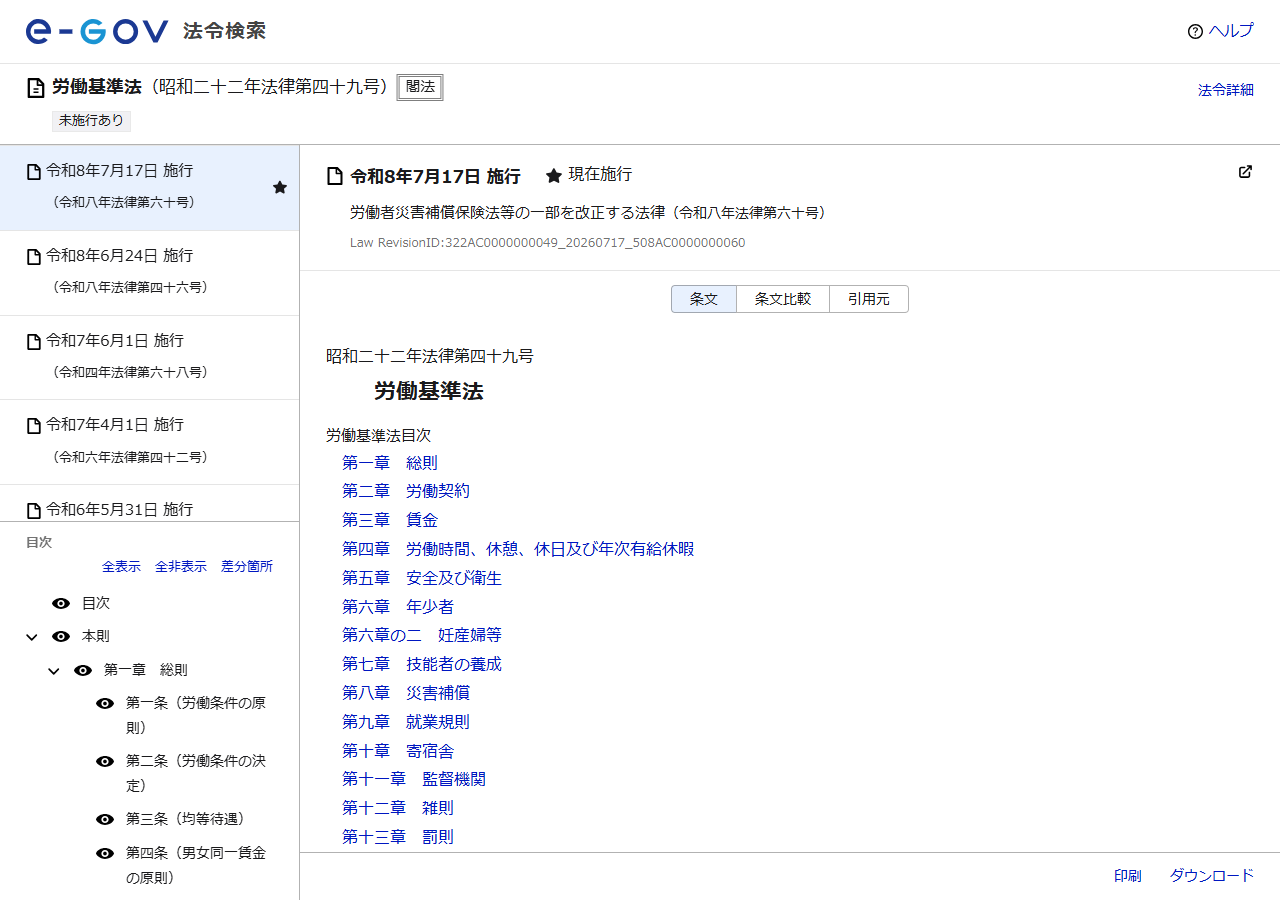
Task: Click document icon of 令和8年6月24日 施行 row
Action: pos(33,257)
